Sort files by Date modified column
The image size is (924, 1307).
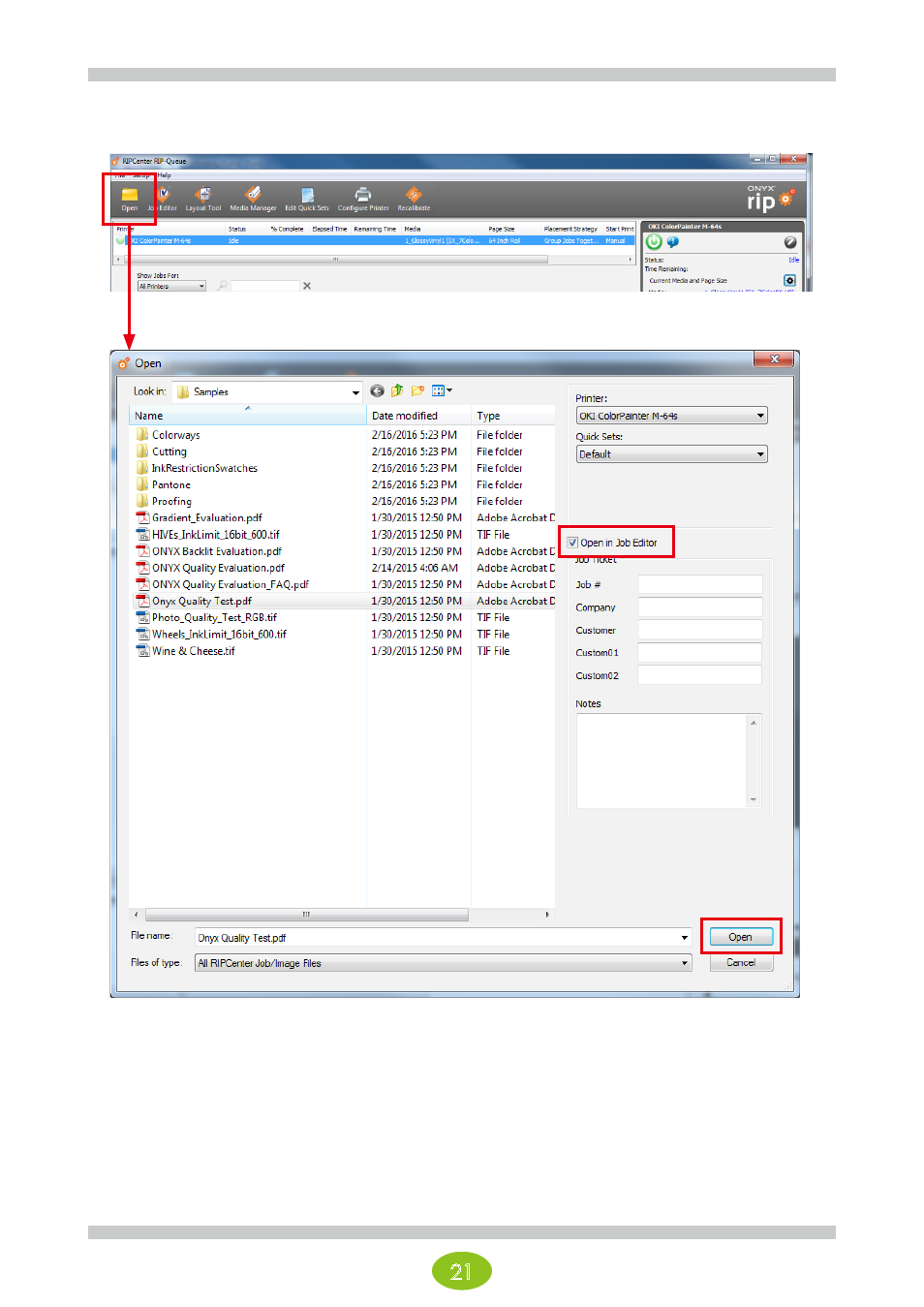(418, 416)
